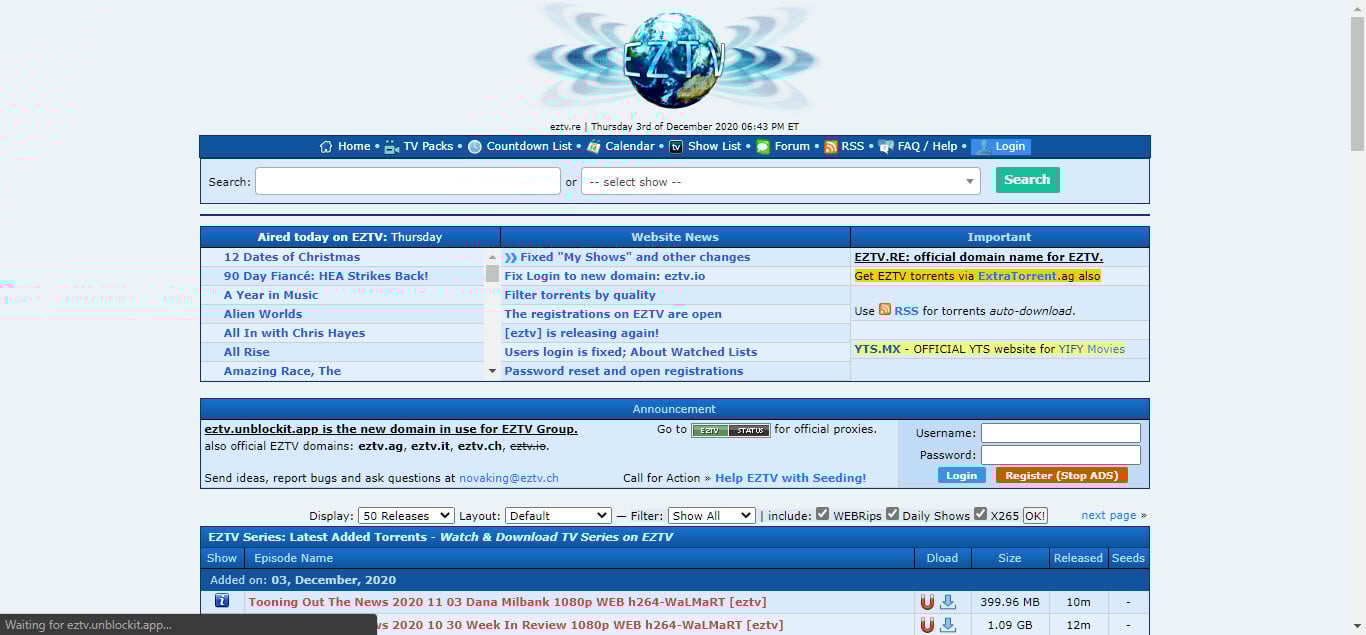Open the select show dropdown
The height and width of the screenshot is (635, 1366).
pos(781,181)
